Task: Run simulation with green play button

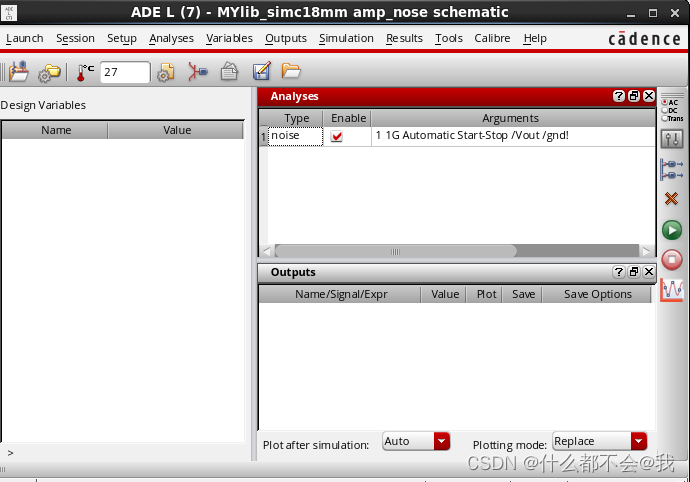Action: 672,230
